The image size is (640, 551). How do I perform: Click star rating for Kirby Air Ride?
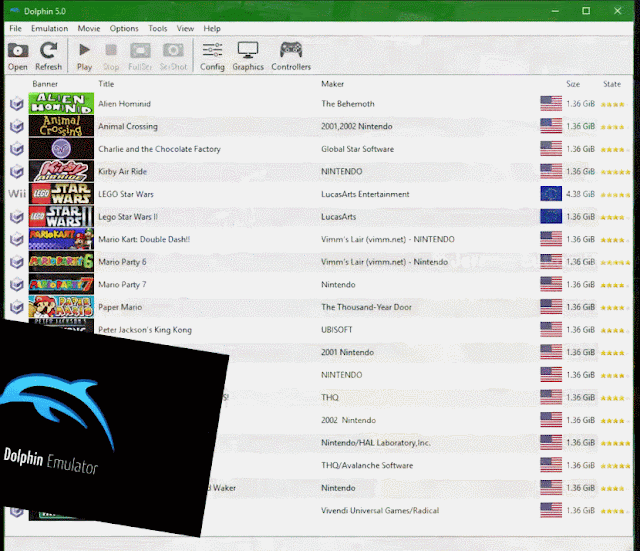pos(616,172)
